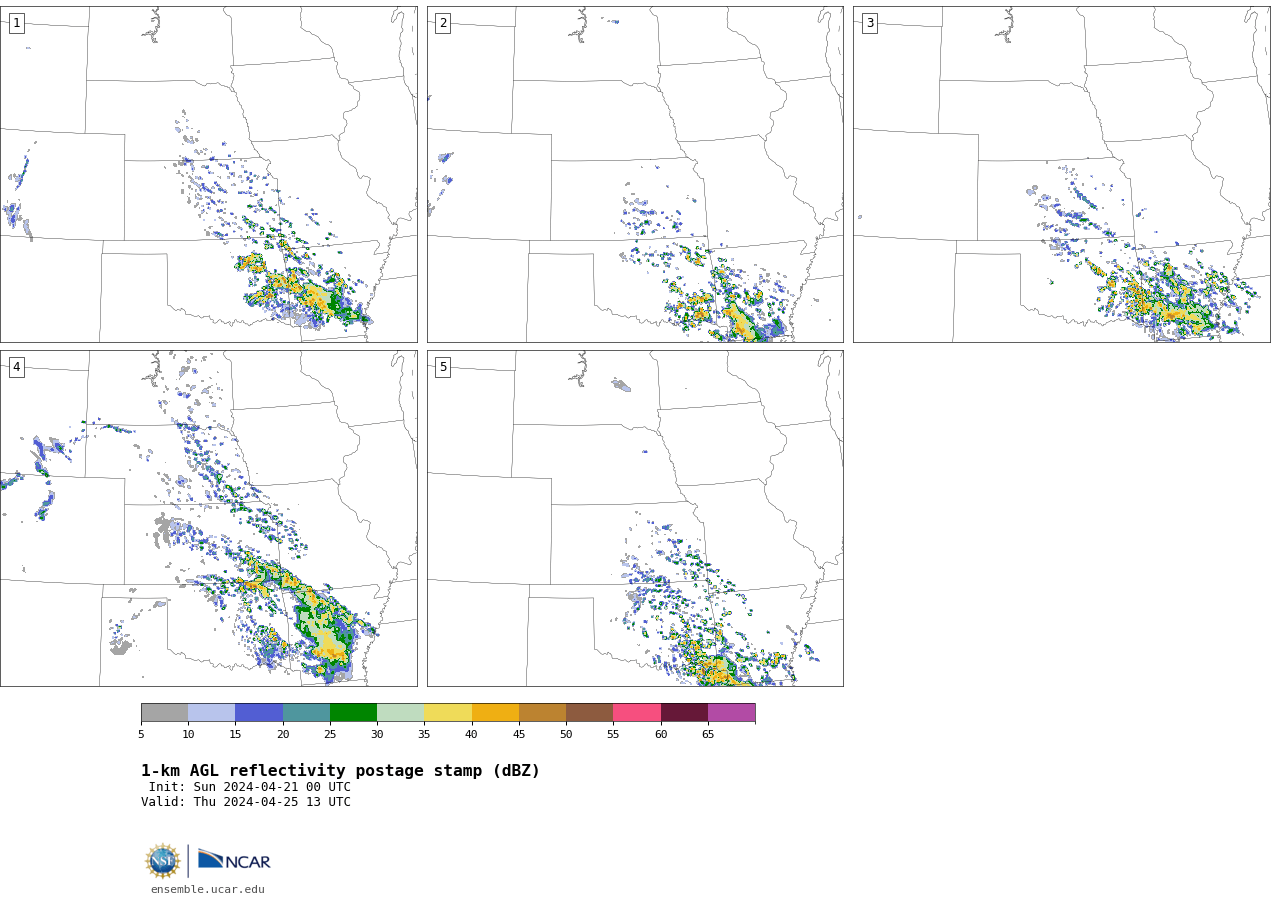Click the panel number label 4
This screenshot has height=901, width=1280.
pos(16,367)
